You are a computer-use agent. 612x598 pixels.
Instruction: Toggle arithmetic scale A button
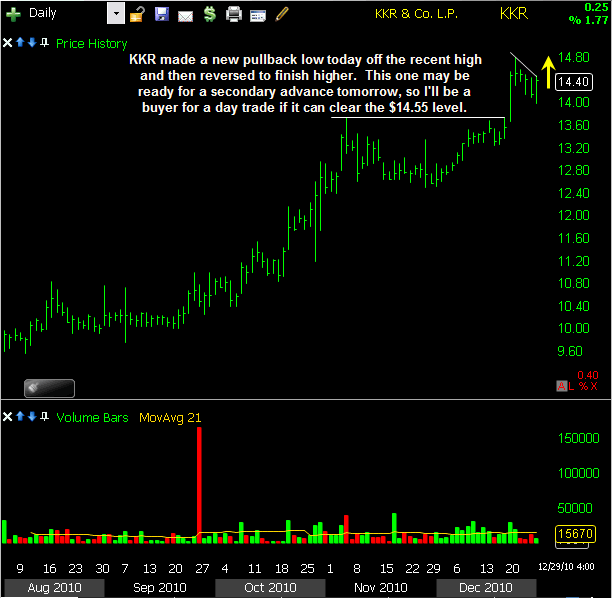click(x=561, y=386)
